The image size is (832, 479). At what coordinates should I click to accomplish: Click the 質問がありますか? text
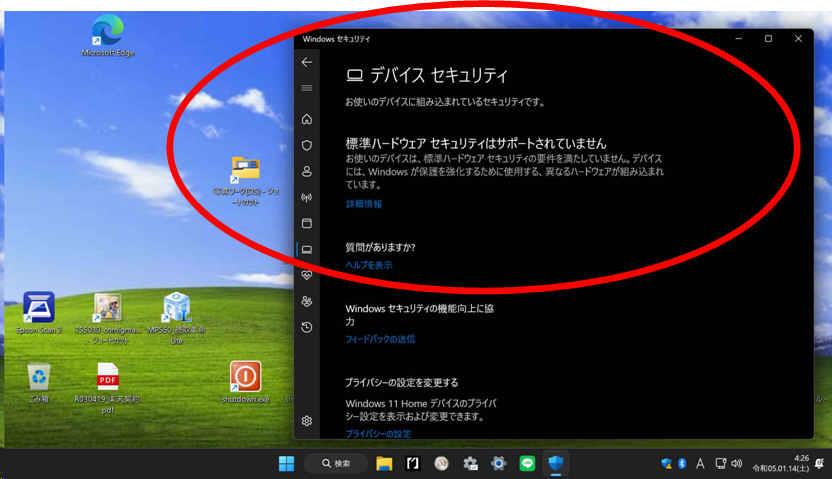point(380,247)
